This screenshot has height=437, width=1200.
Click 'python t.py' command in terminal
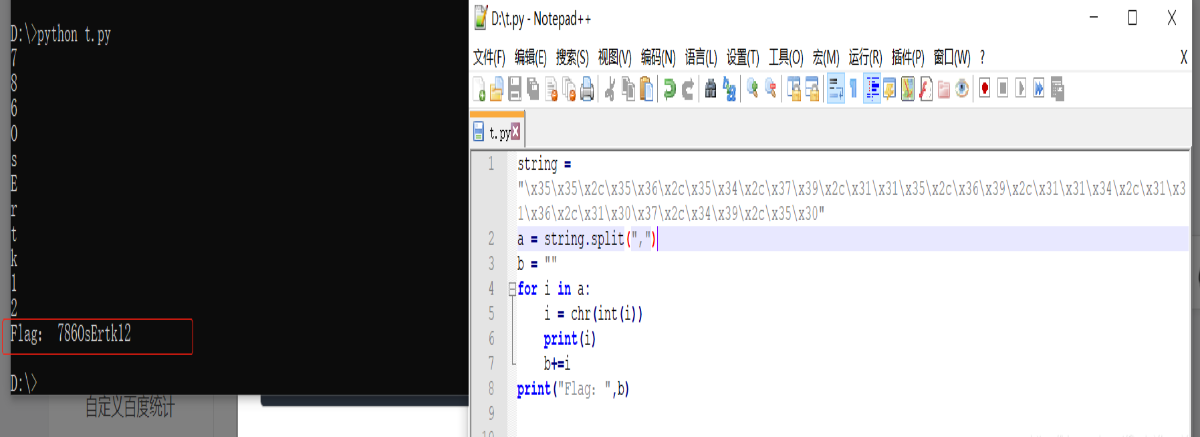74,34
